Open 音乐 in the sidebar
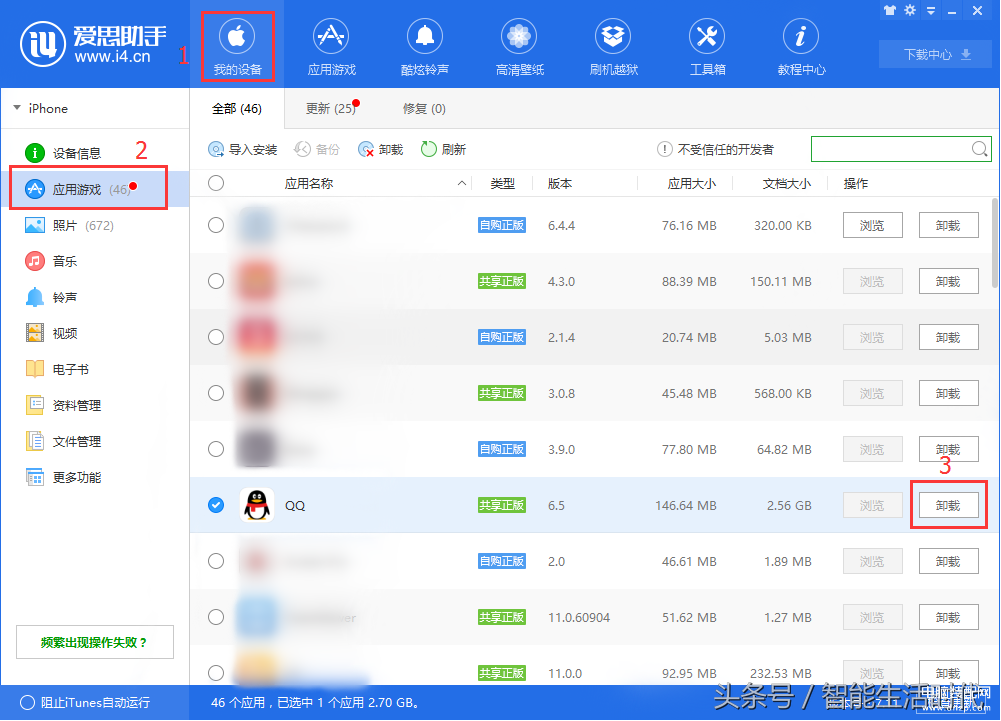The width and height of the screenshot is (1001, 721). (x=51, y=261)
